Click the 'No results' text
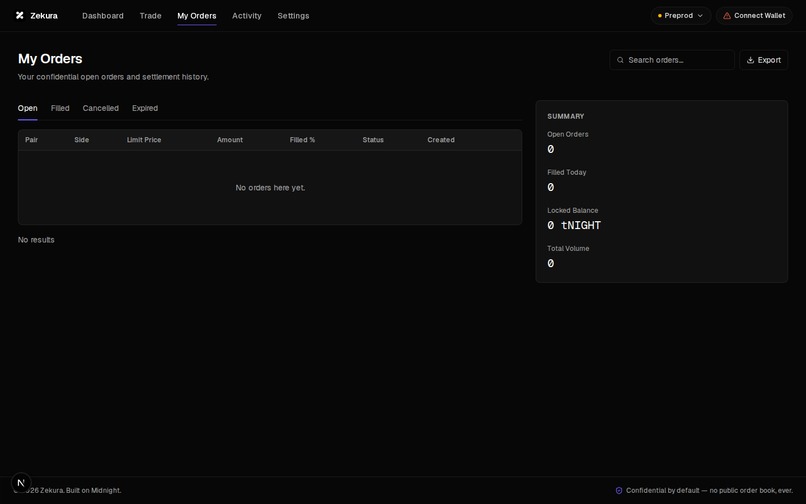 tap(36, 240)
